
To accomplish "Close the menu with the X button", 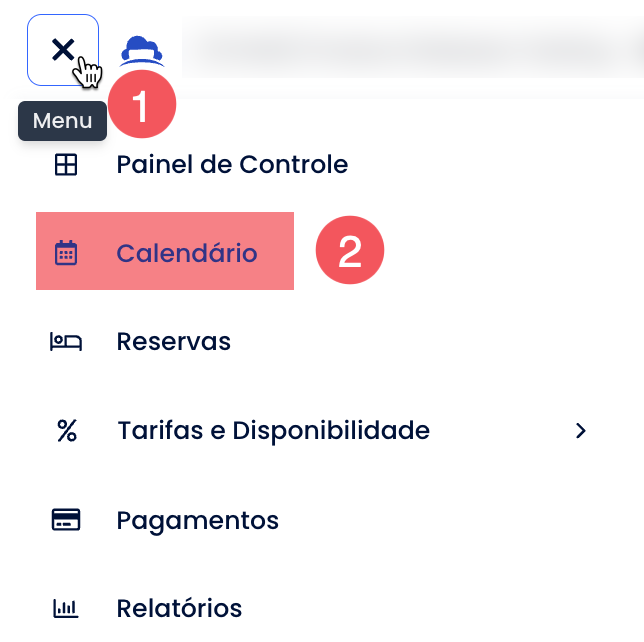I will click(x=63, y=50).
